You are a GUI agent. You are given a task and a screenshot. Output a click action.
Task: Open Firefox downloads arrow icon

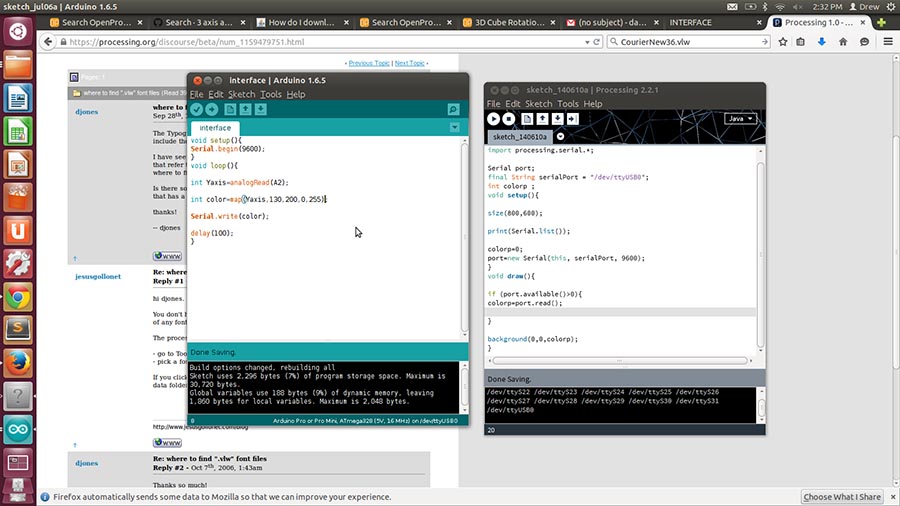821,42
